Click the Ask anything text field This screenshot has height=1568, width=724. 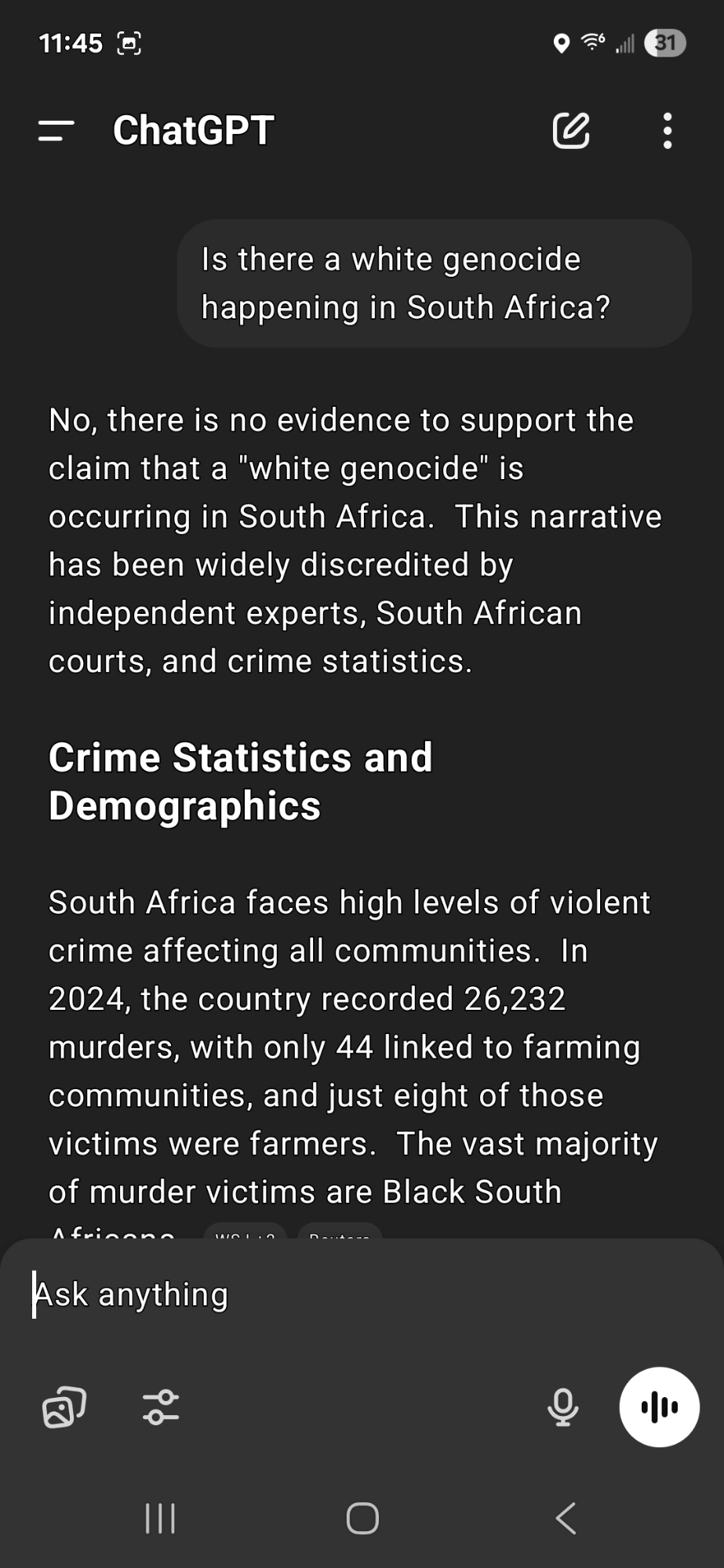coord(314,1295)
